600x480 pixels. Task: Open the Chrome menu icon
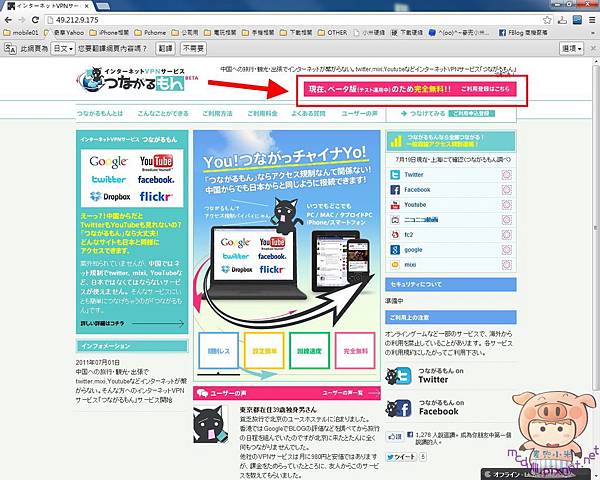(592, 20)
